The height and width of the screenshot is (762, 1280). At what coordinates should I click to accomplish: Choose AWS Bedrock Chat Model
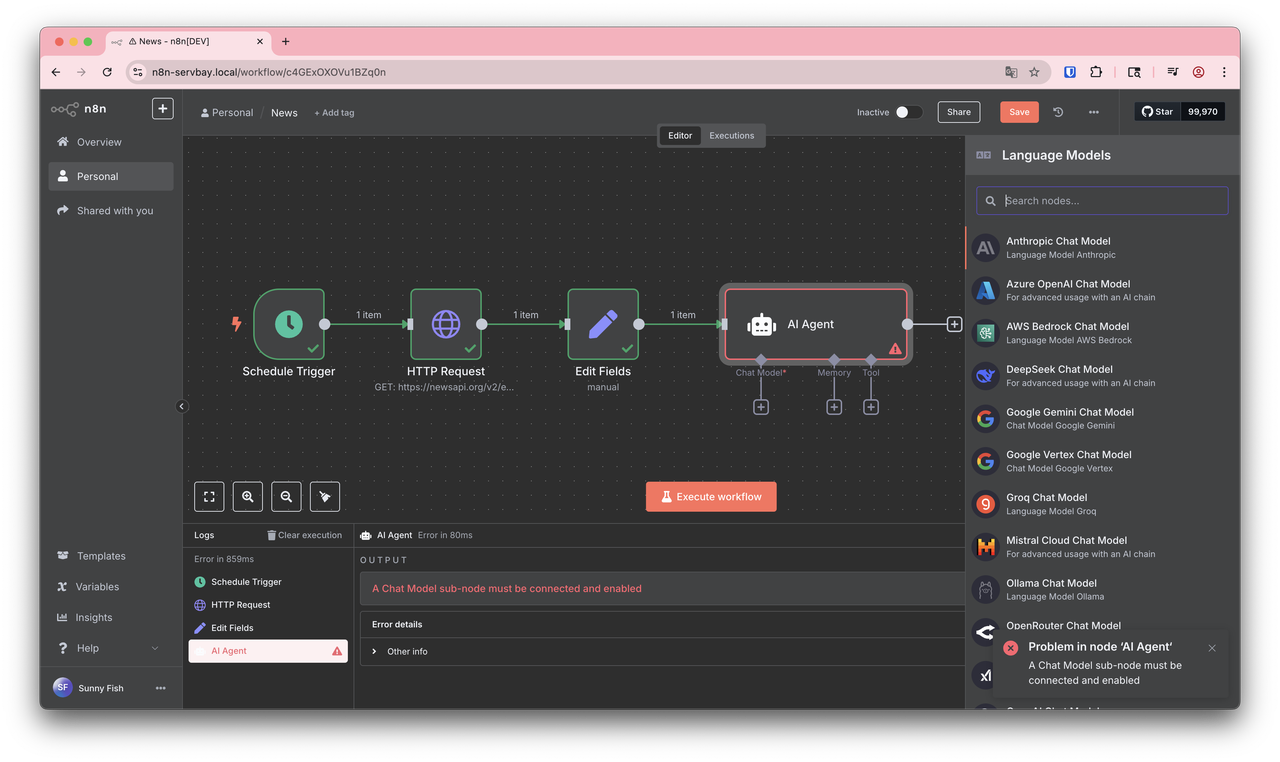click(x=1102, y=333)
